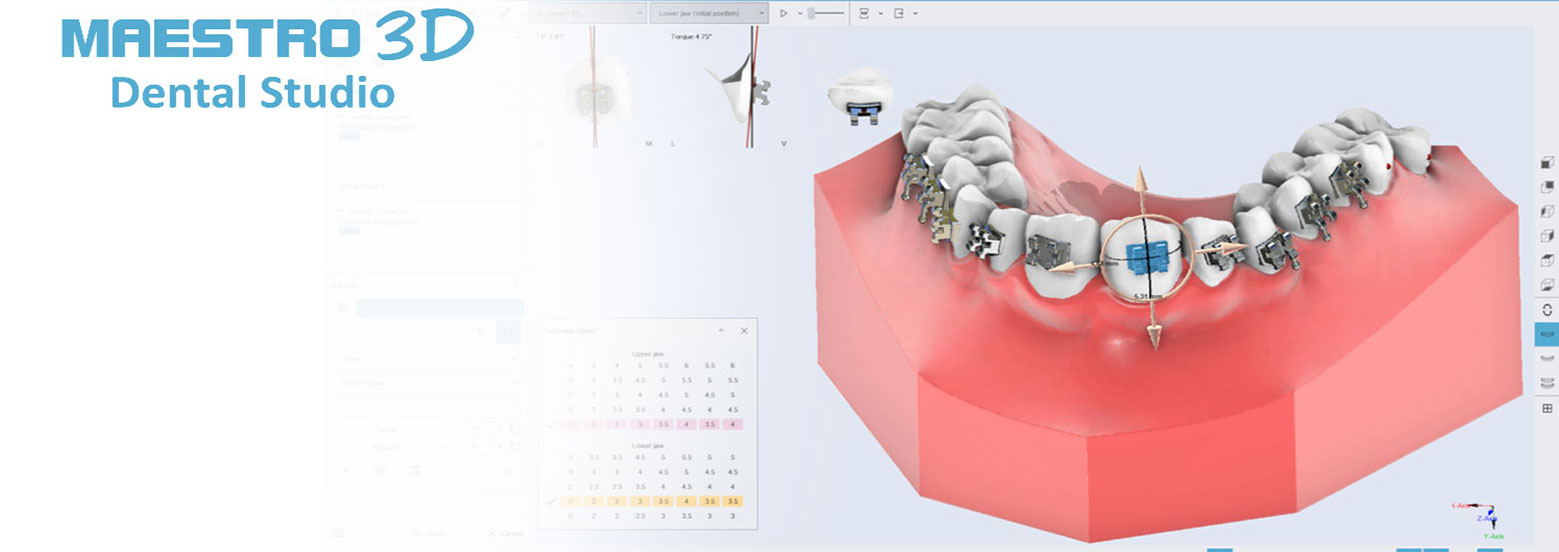Click the rotate view icon in the right sidebar
This screenshot has width=1559, height=552.
pos(1547,310)
